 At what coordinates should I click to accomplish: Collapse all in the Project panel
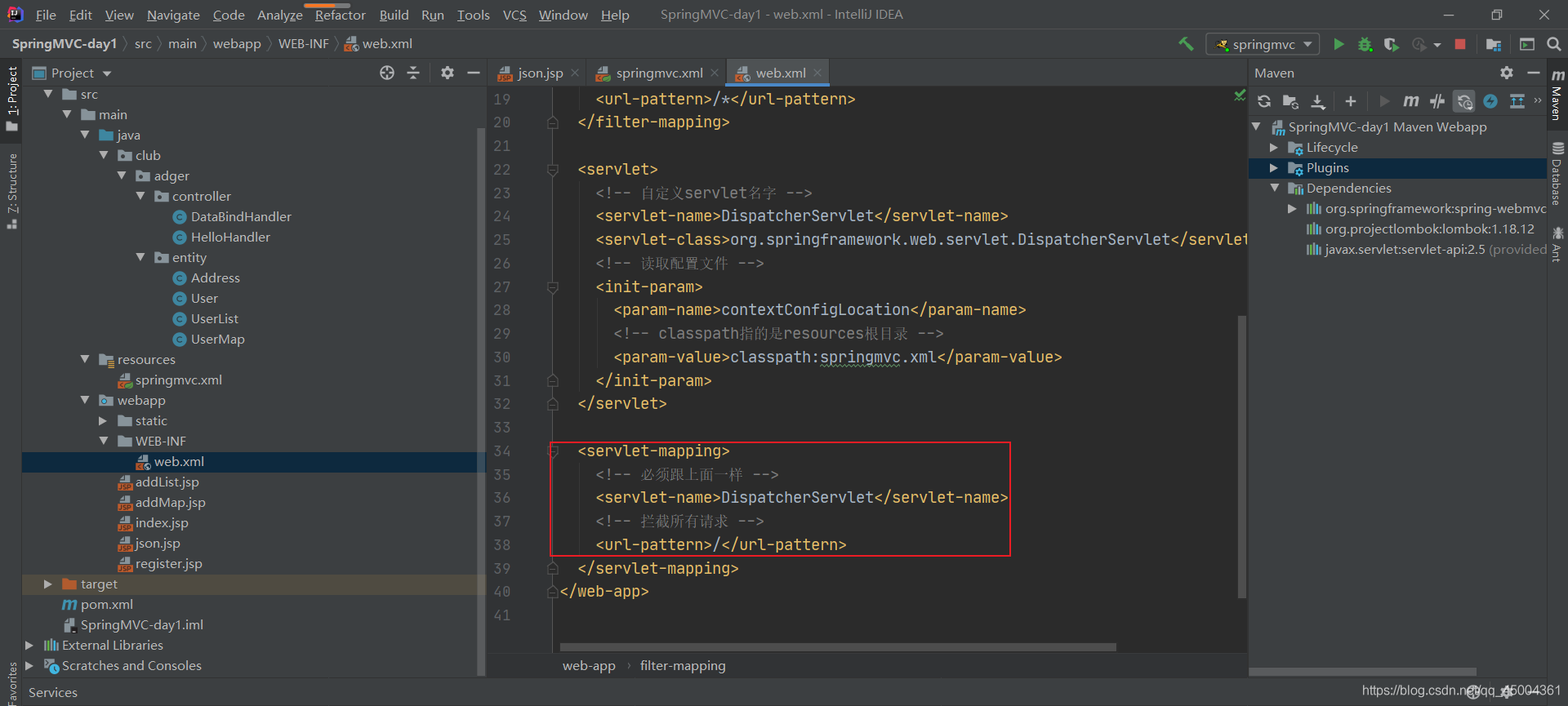click(413, 73)
